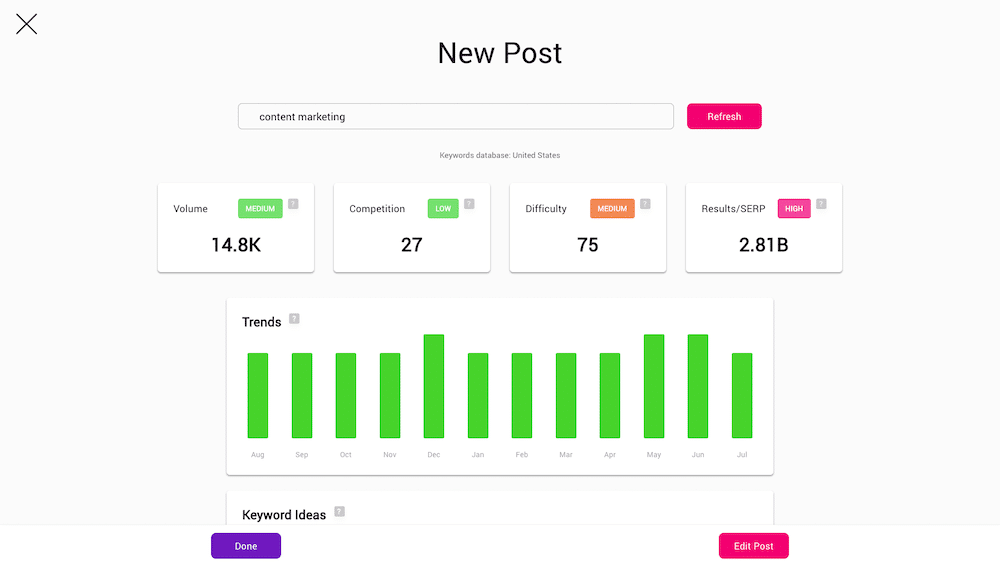
Task: Click the HIGH badge on Results/SERP card
Action: point(794,208)
